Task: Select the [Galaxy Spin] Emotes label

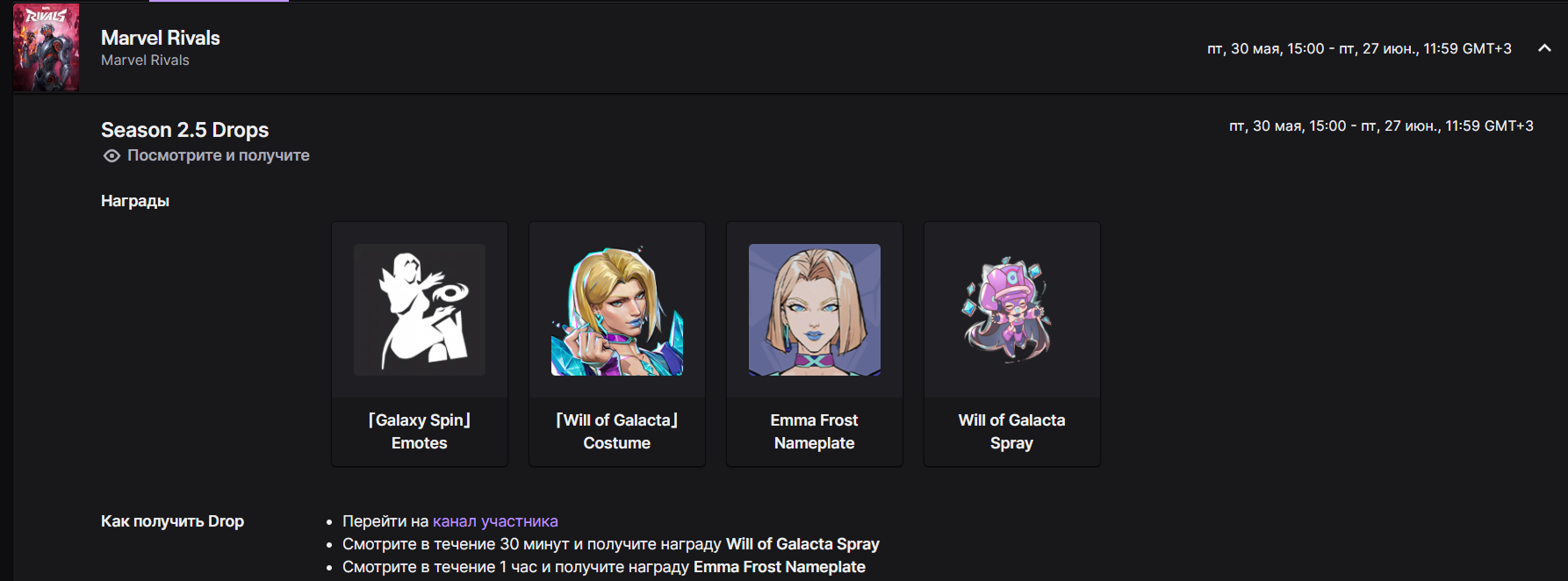Action: click(420, 431)
